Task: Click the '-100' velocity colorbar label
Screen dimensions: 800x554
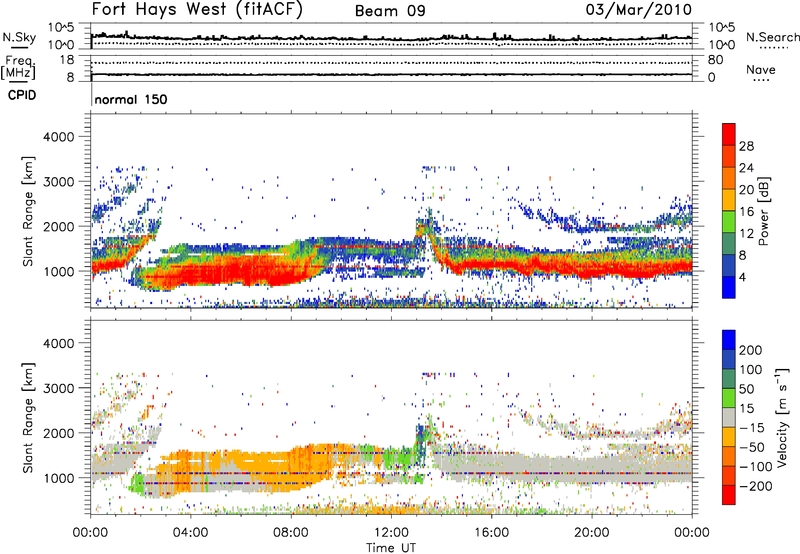Action: [x=756, y=467]
